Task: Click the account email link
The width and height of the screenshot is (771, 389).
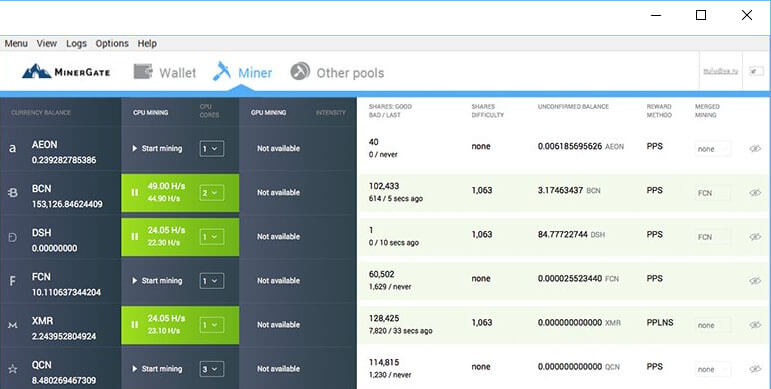Action: pos(721,71)
